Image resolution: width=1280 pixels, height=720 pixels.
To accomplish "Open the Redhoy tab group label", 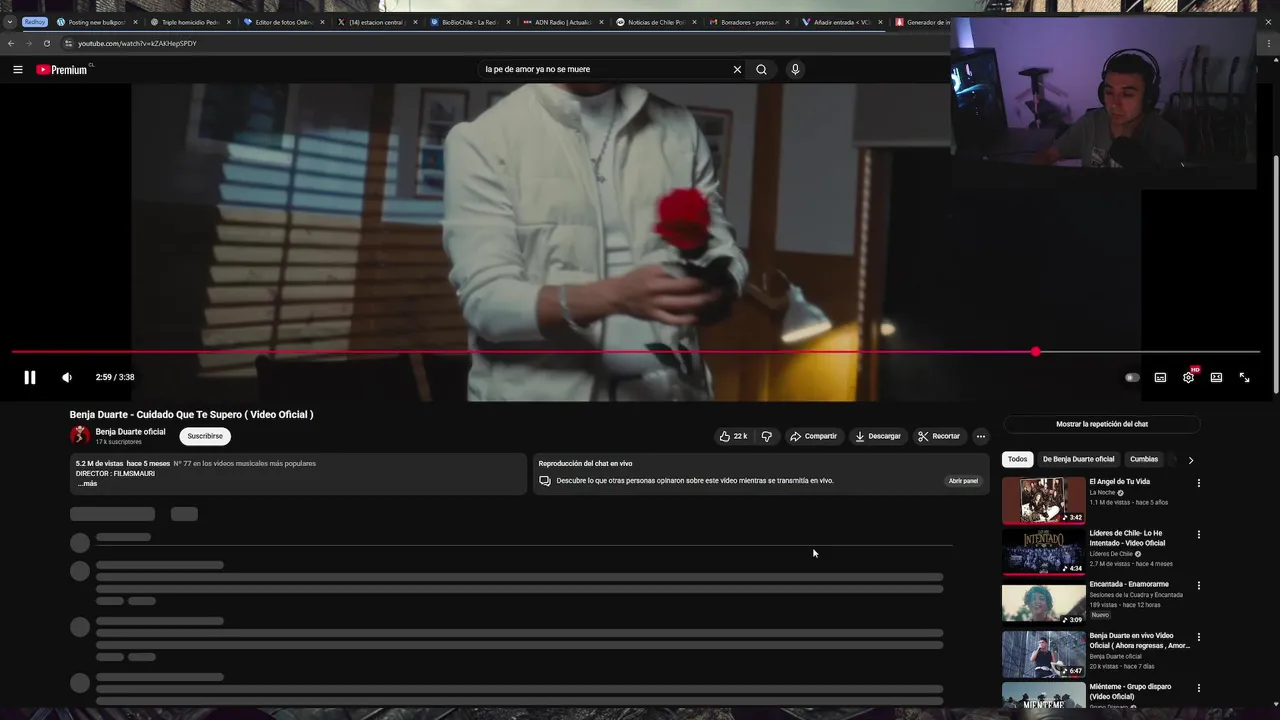I will pyautogui.click(x=35, y=22).
